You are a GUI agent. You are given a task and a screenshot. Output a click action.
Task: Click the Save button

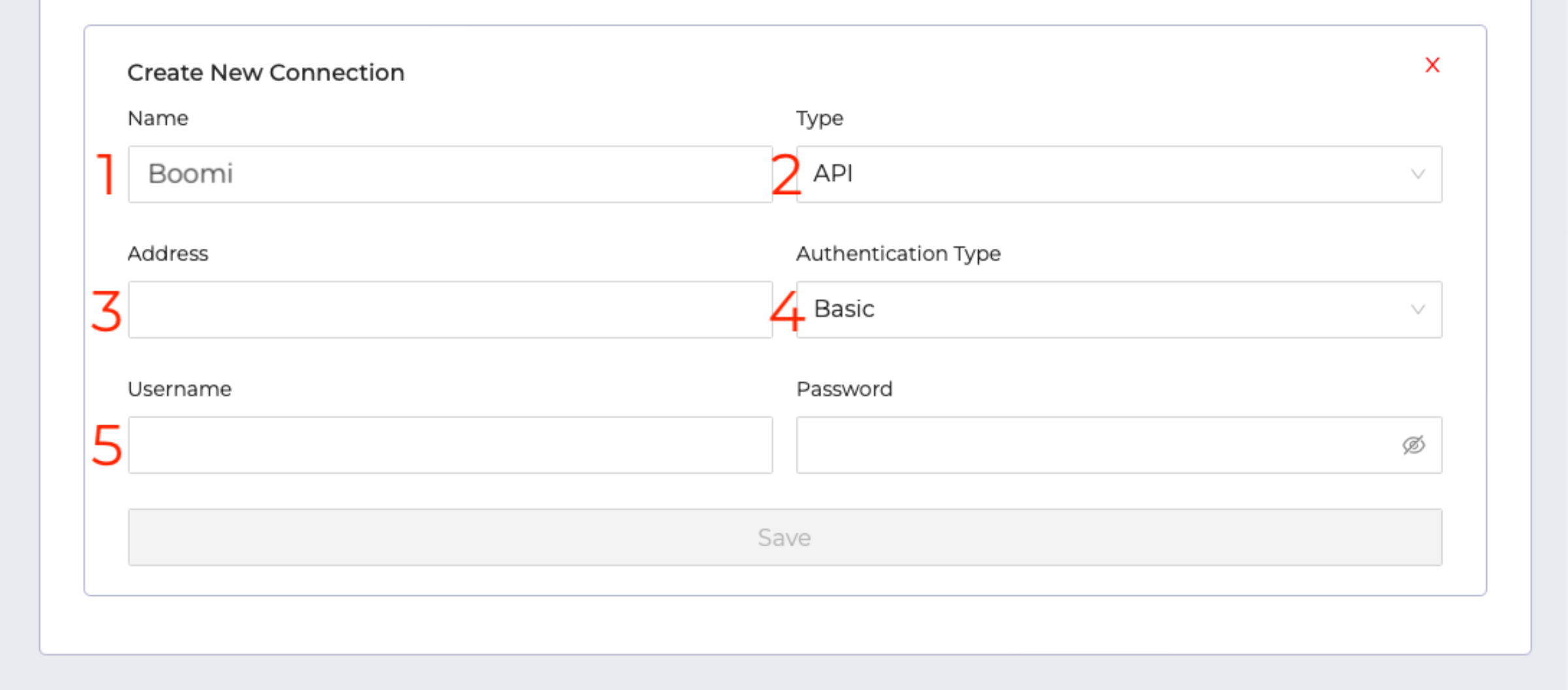click(785, 537)
